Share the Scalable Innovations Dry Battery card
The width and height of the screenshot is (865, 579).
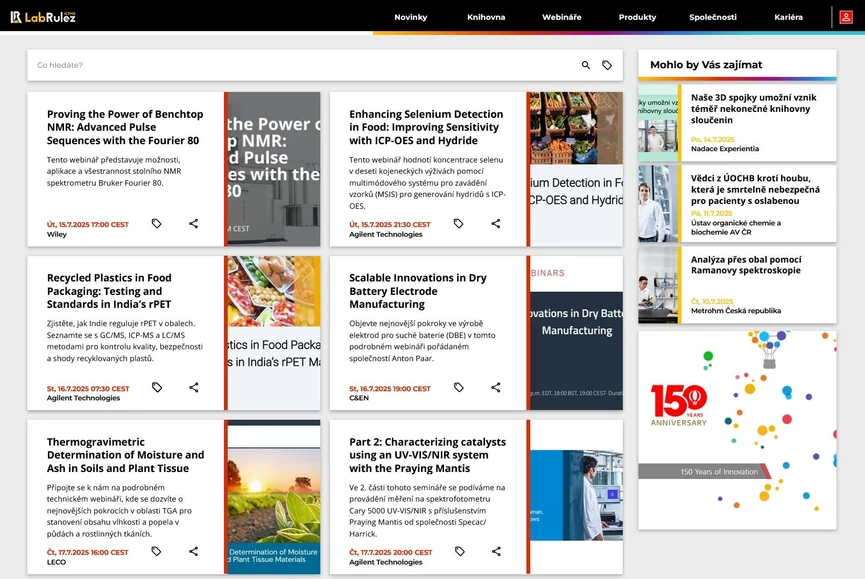[x=496, y=388]
